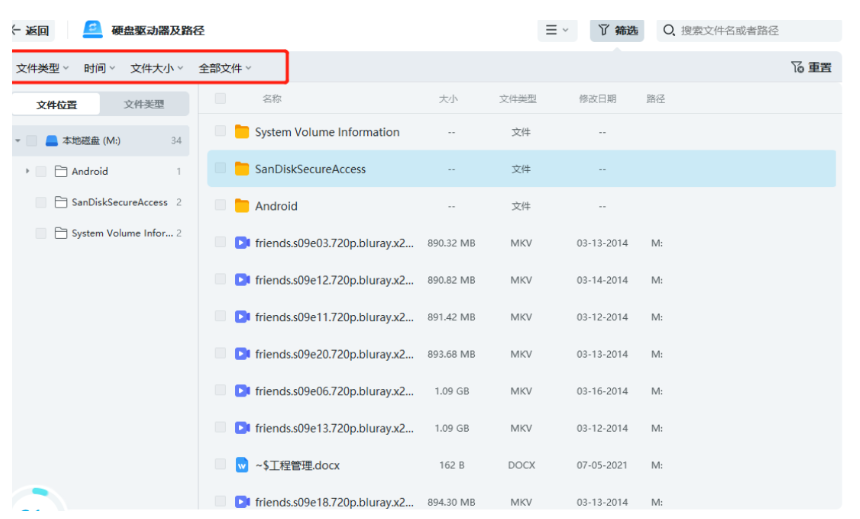
Task: Open the 文件大小 filter dropdown
Action: (158, 68)
